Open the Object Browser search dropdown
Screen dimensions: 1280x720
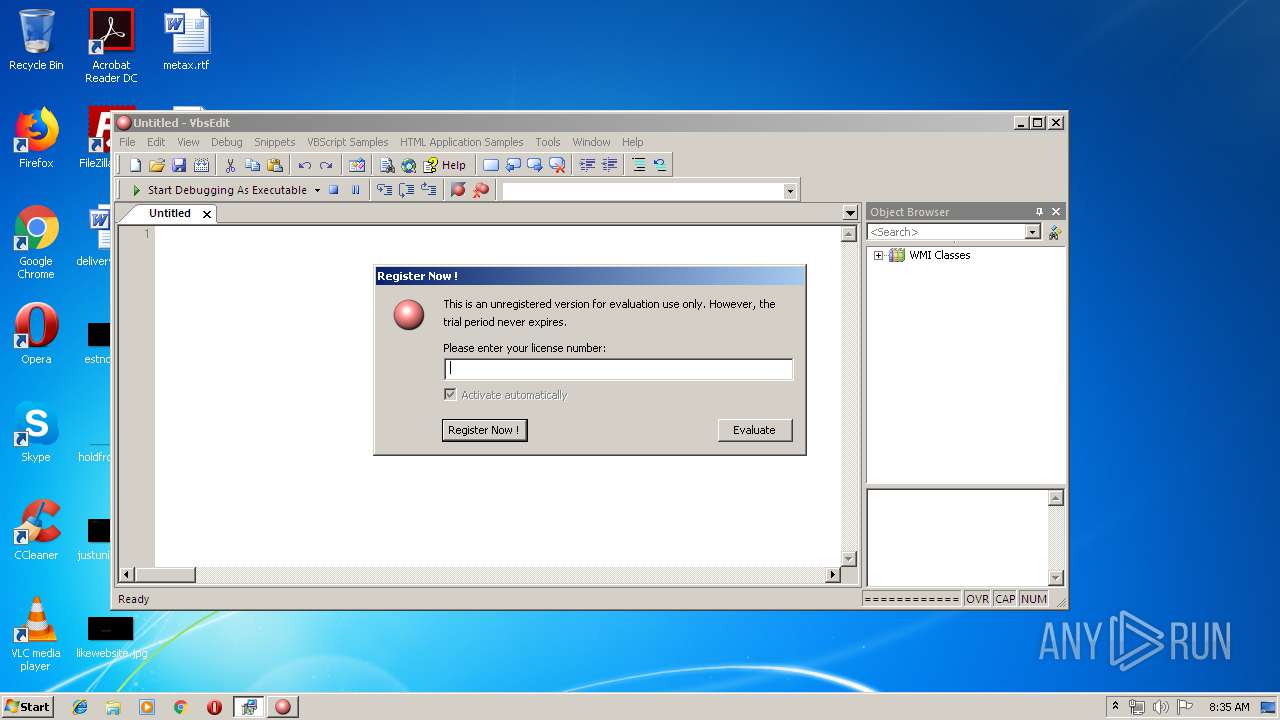(x=1033, y=232)
